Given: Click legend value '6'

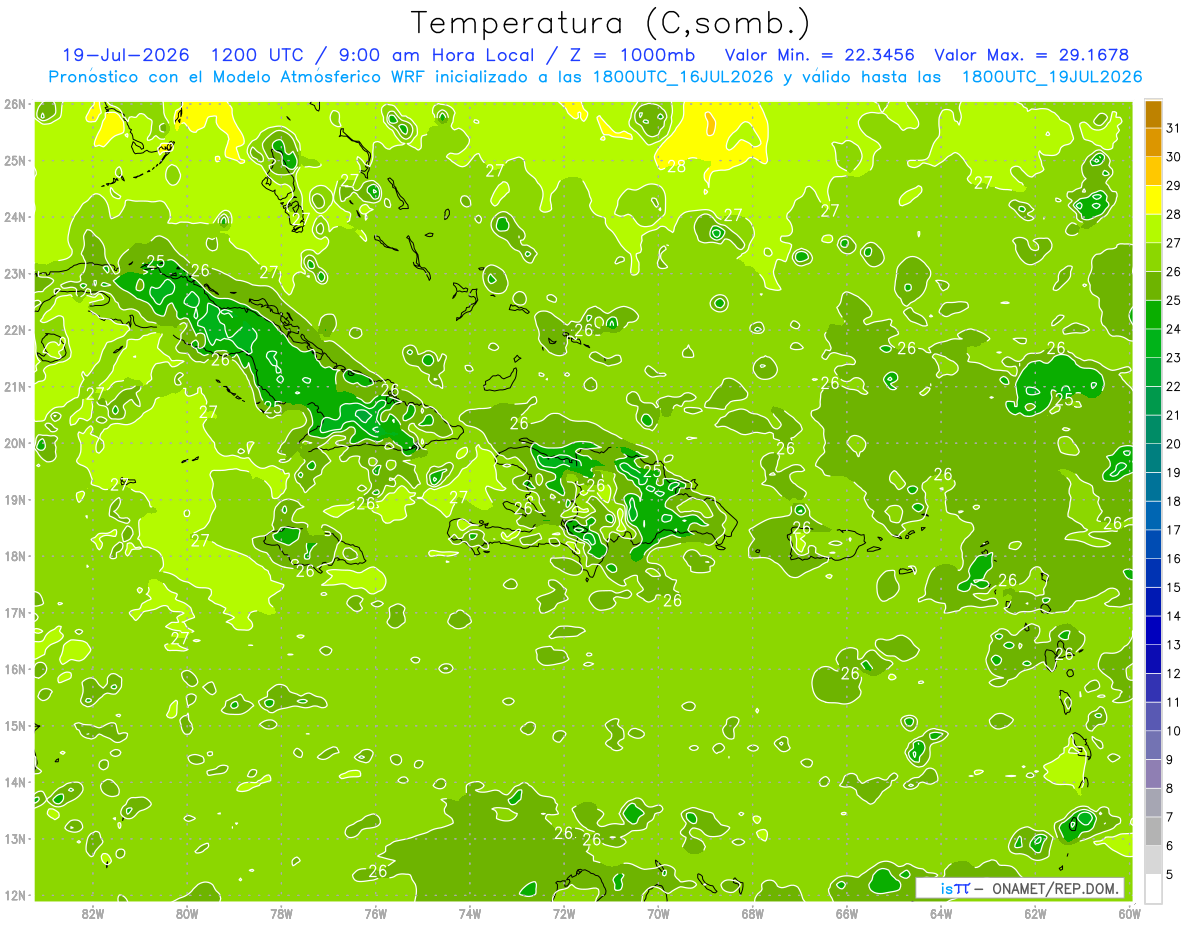Looking at the screenshot, I should 1170,846.
